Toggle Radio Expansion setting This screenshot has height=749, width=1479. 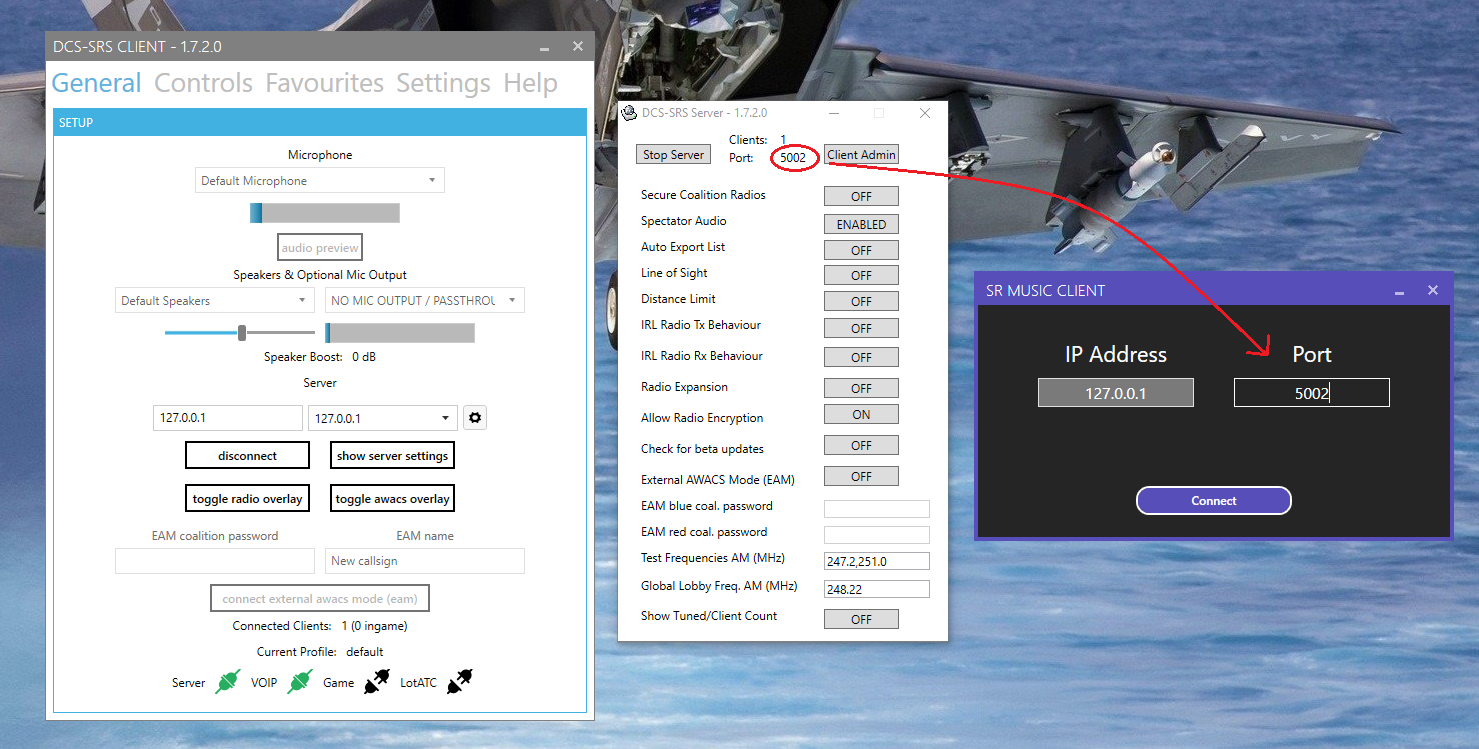tap(861, 388)
